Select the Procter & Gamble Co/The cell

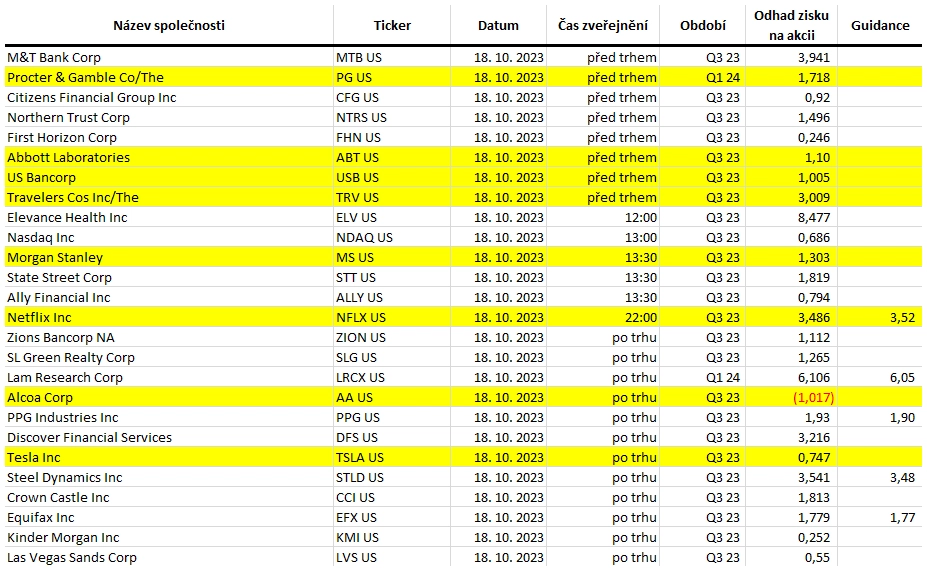click(169, 77)
